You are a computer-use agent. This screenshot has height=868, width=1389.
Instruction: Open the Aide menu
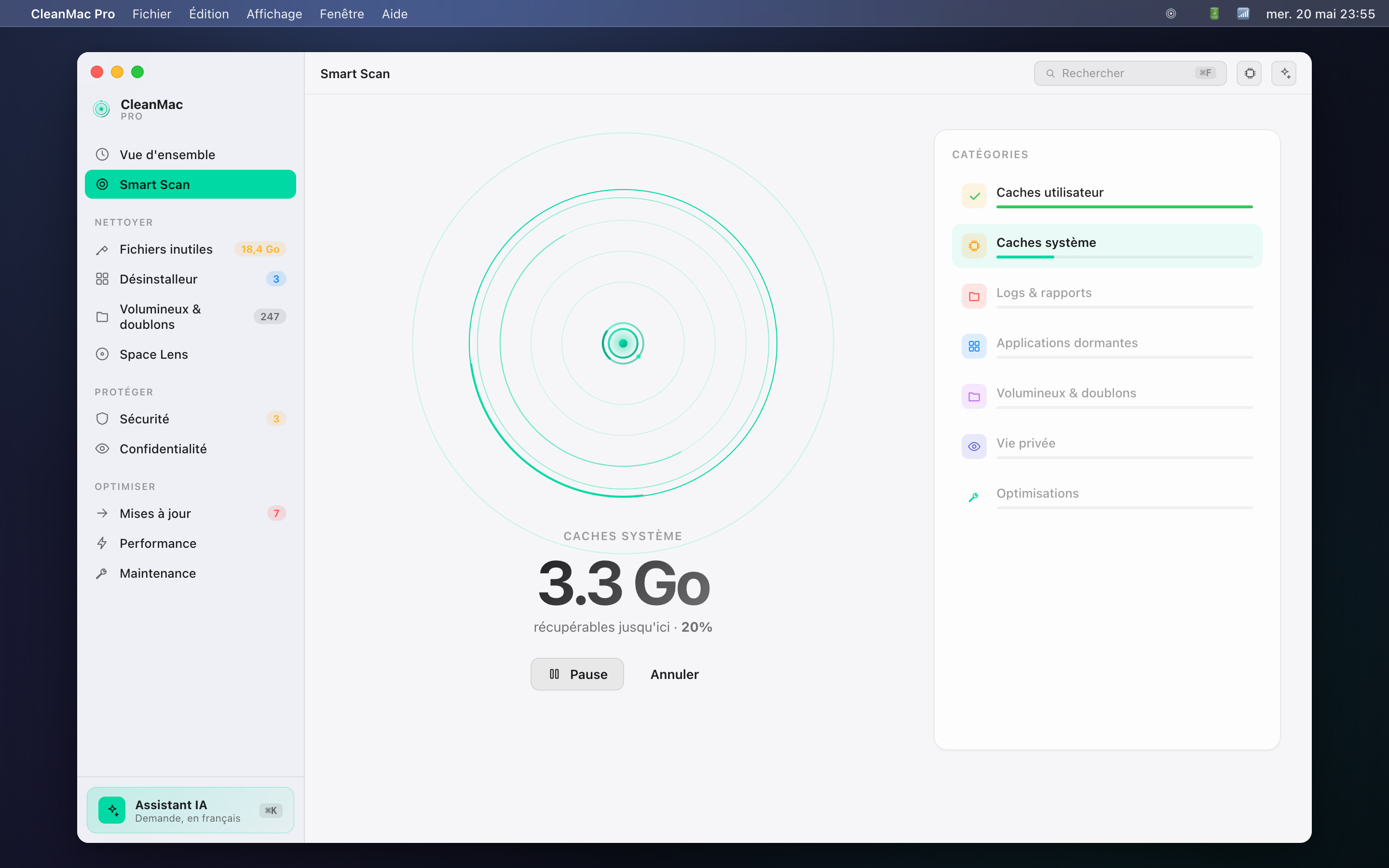pos(395,14)
